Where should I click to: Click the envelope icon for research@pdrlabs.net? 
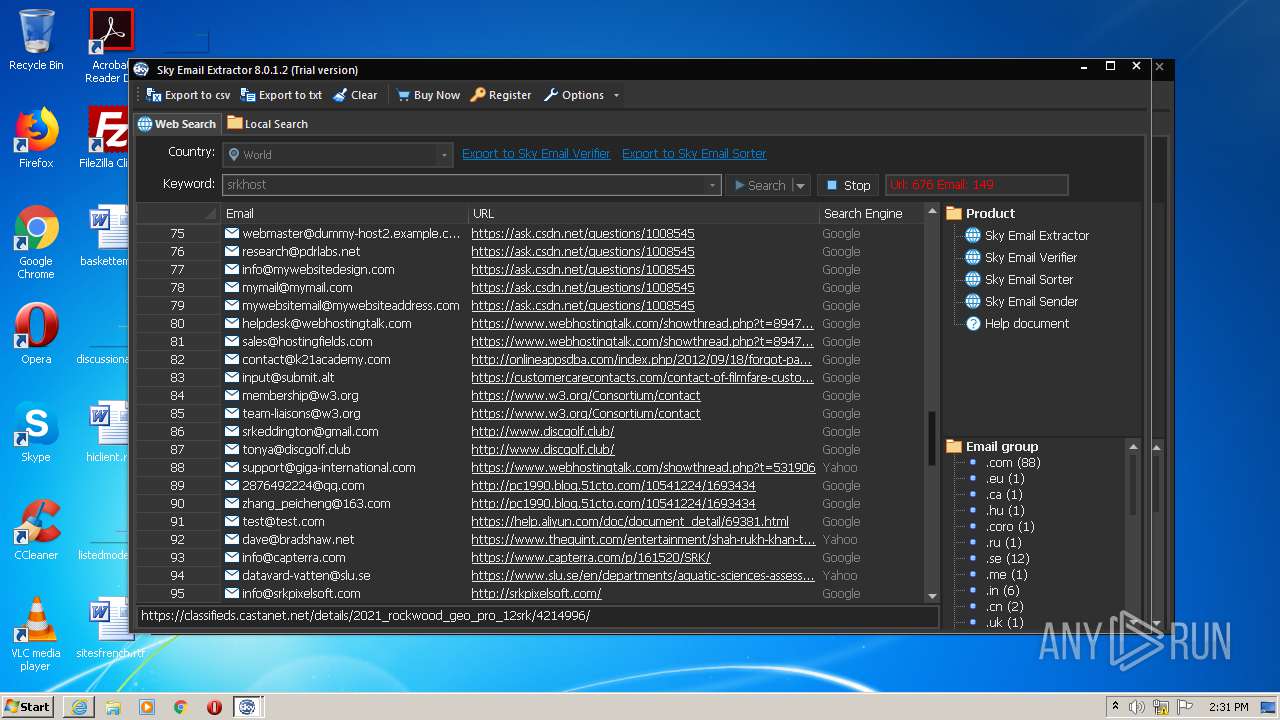[232, 251]
